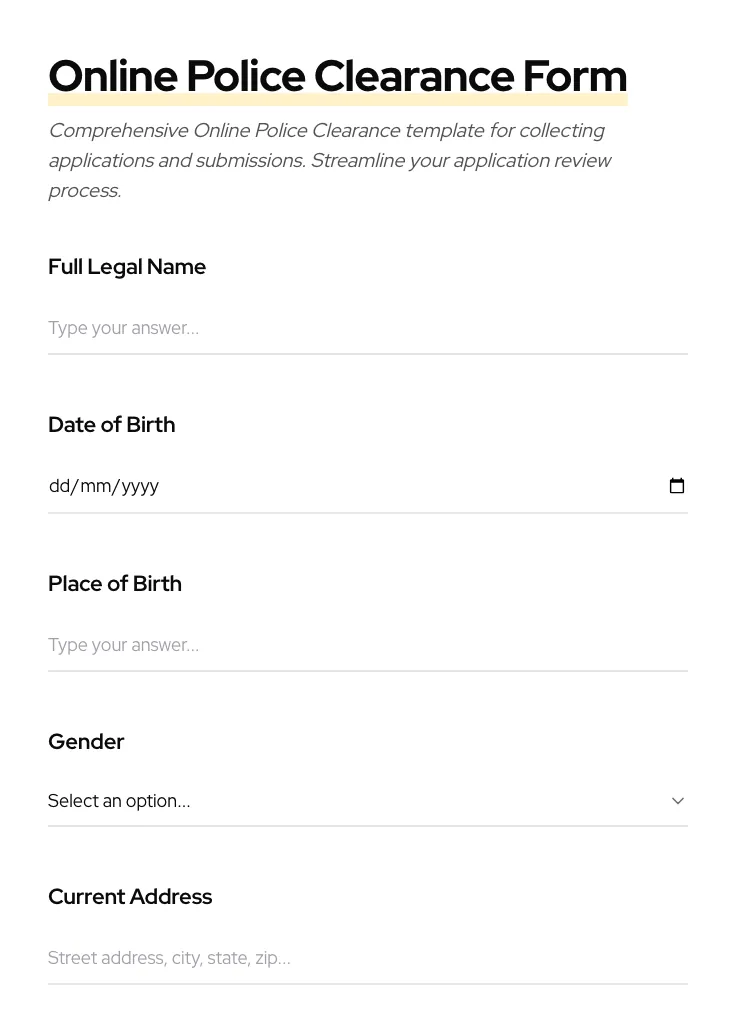Click the Gender dropdown chevron arrow

coord(678,801)
